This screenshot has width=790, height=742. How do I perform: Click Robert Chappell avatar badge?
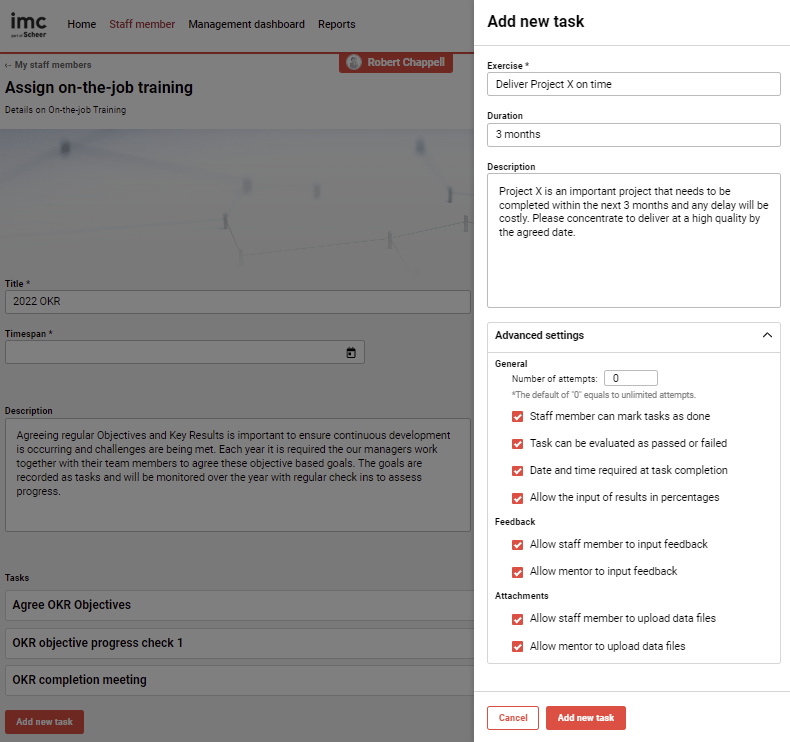[x=396, y=62]
